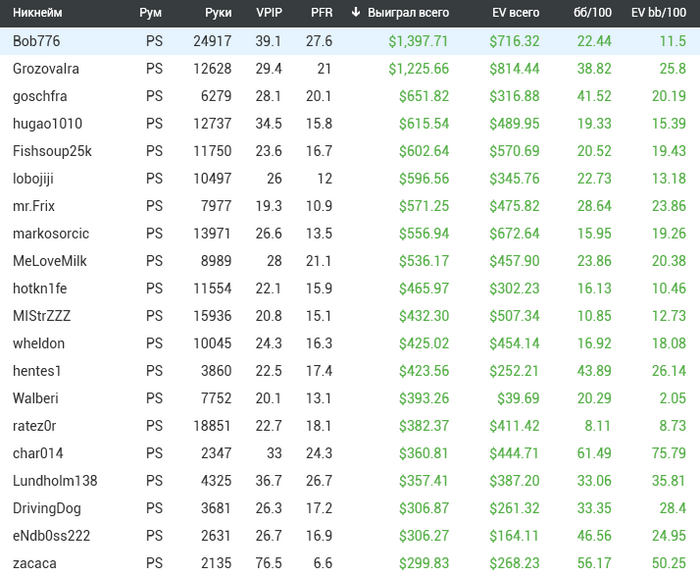Select player Bob776

coord(36,41)
